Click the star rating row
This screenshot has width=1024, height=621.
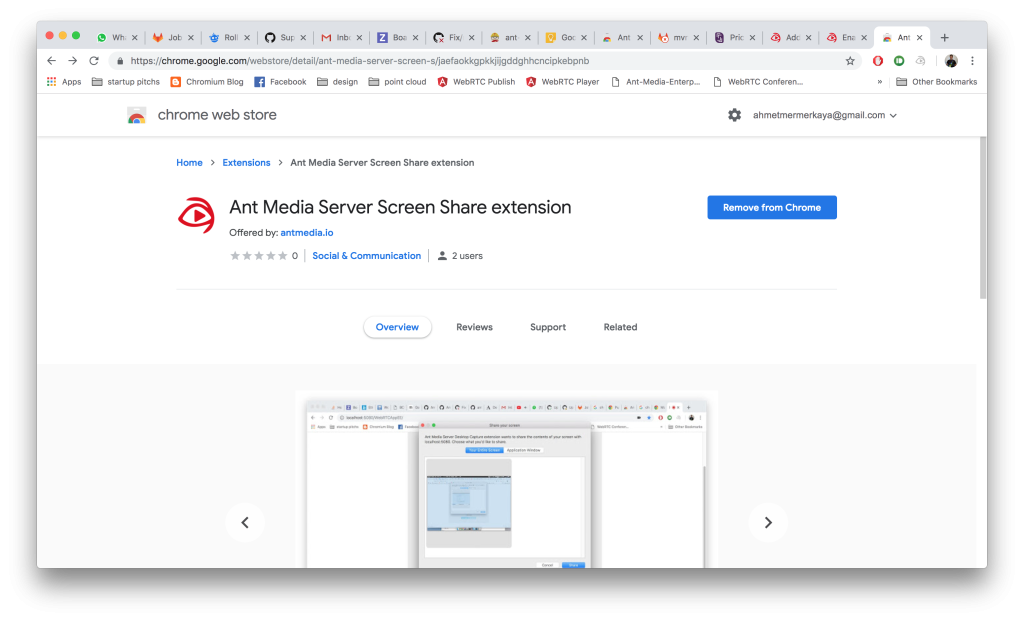[x=259, y=256]
